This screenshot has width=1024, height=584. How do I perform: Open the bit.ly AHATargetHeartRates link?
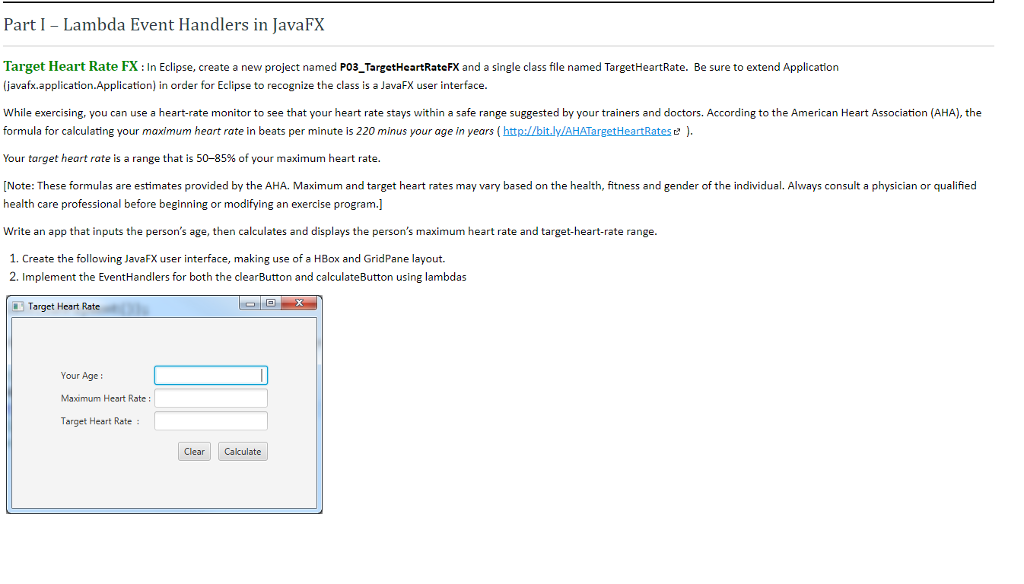click(x=586, y=131)
